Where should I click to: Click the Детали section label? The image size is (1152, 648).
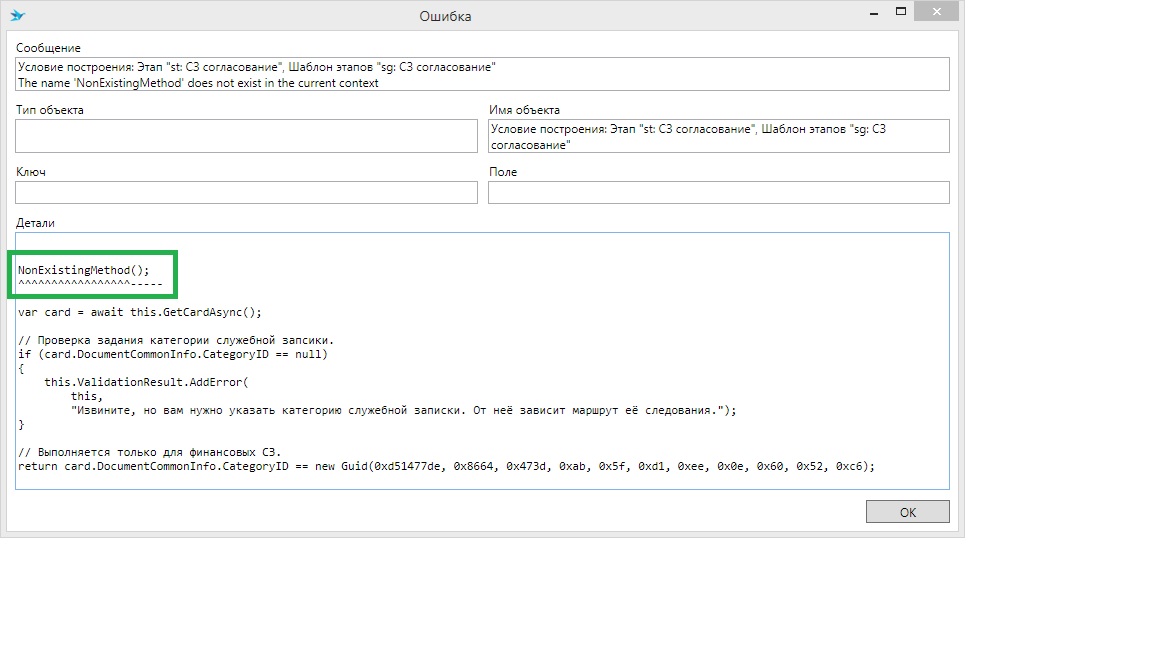click(x=36, y=222)
